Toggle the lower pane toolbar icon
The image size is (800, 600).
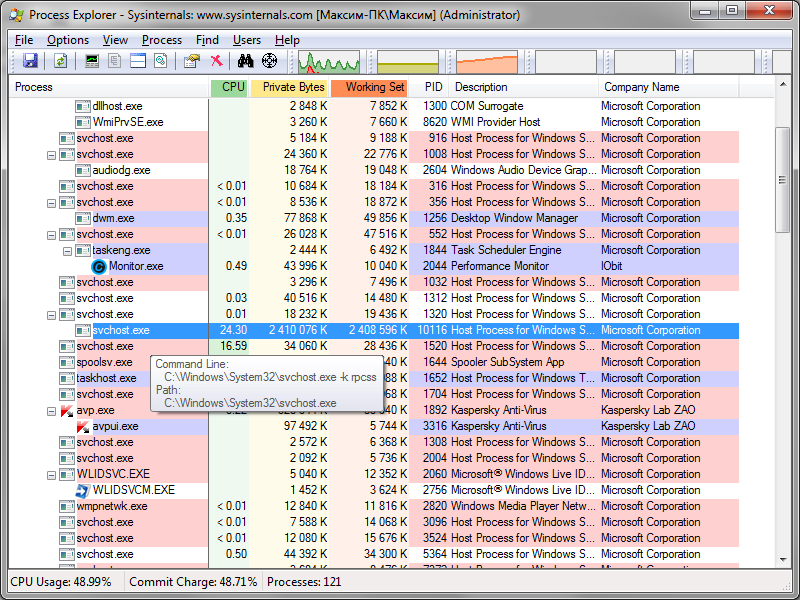click(137, 61)
